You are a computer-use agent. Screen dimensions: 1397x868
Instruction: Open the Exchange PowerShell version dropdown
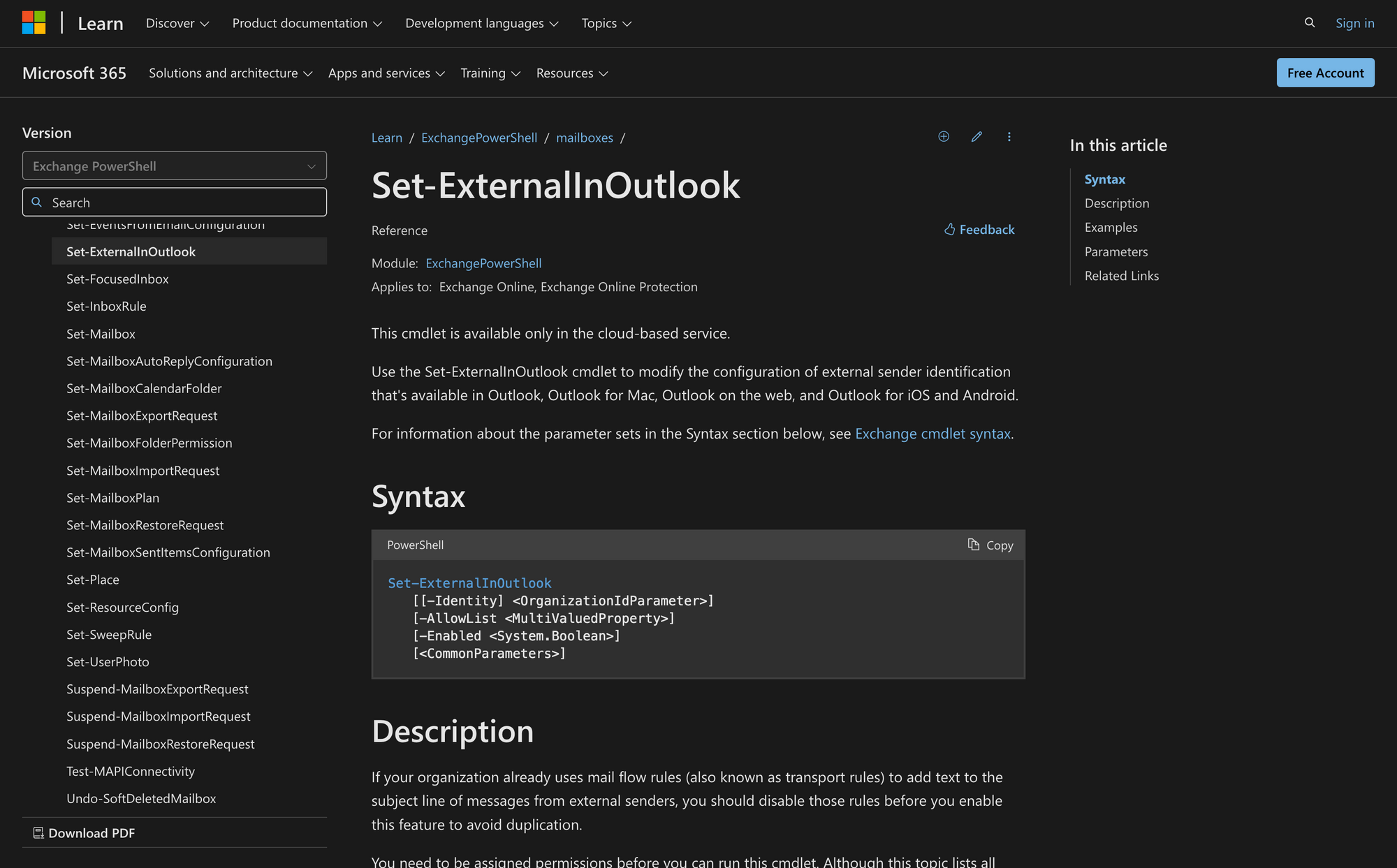tap(174, 165)
